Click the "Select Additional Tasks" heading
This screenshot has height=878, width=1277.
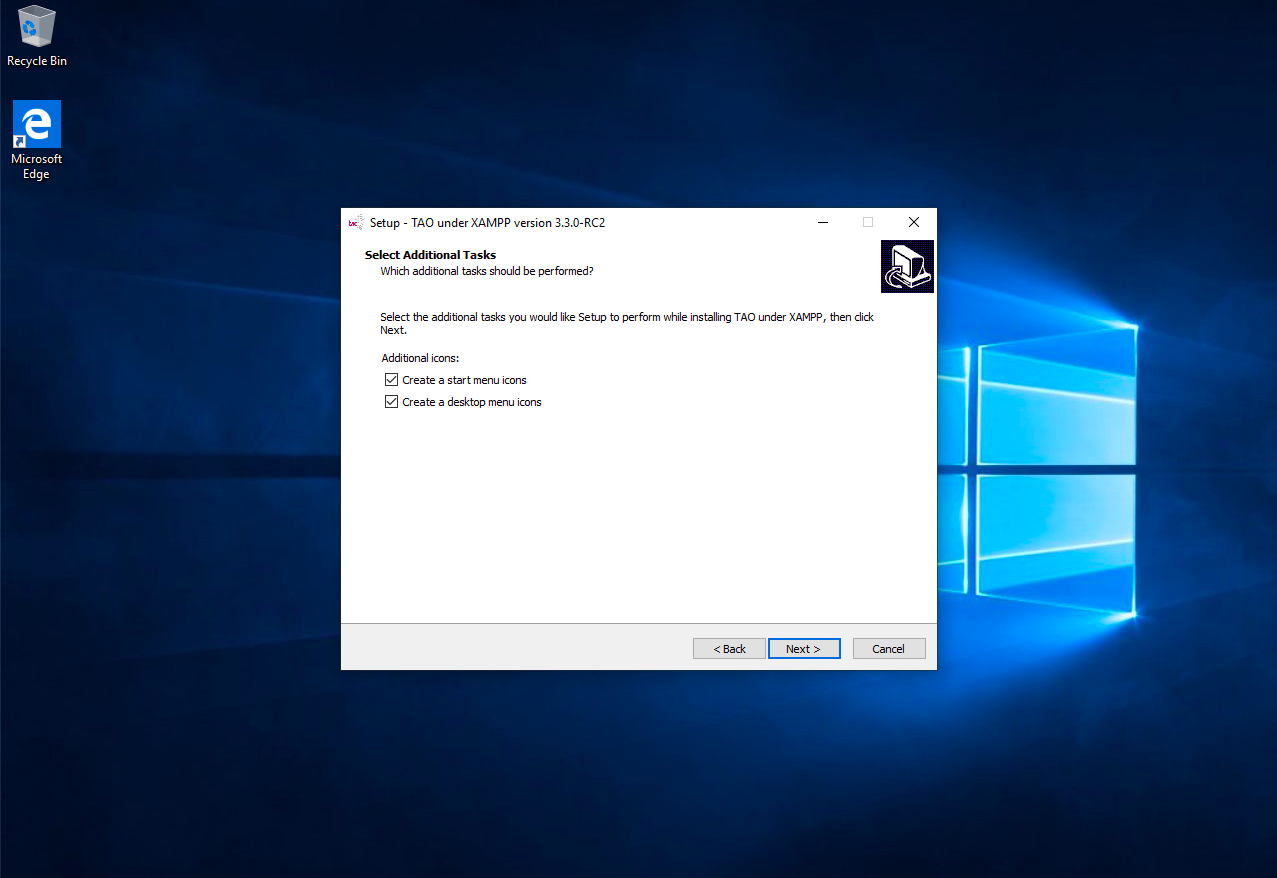[x=430, y=254]
